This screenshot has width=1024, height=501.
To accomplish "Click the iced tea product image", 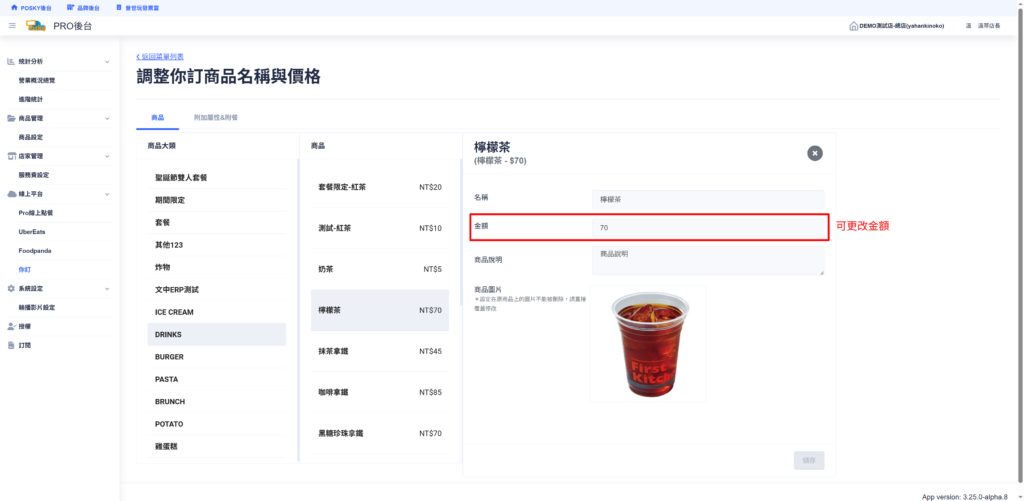I will 648,344.
